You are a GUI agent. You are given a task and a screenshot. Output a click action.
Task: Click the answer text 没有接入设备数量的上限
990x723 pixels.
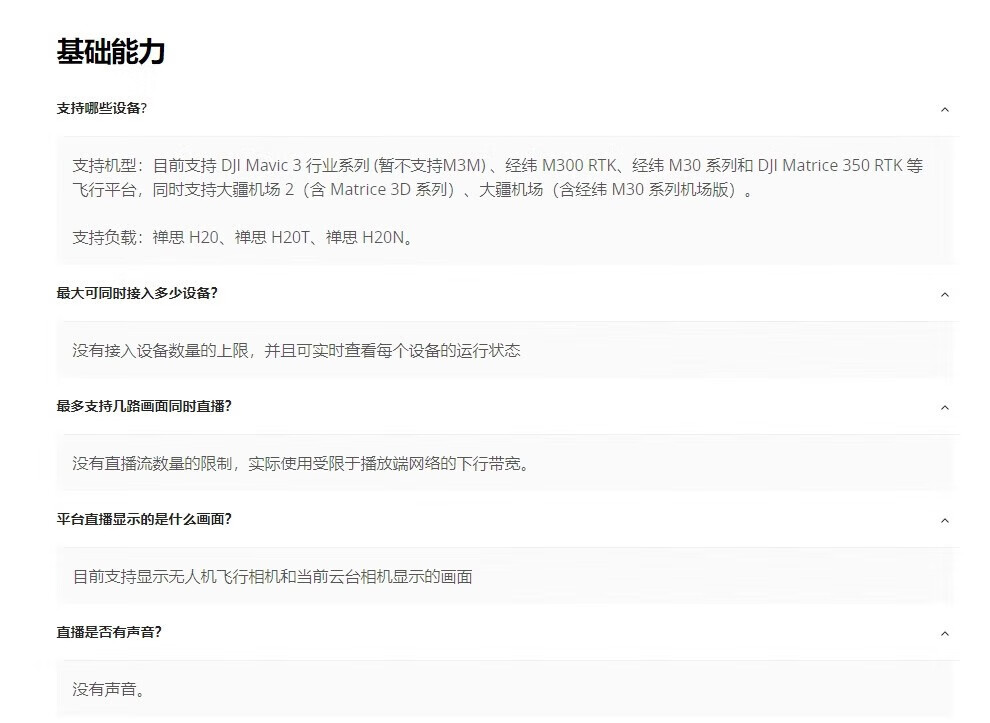coord(296,351)
